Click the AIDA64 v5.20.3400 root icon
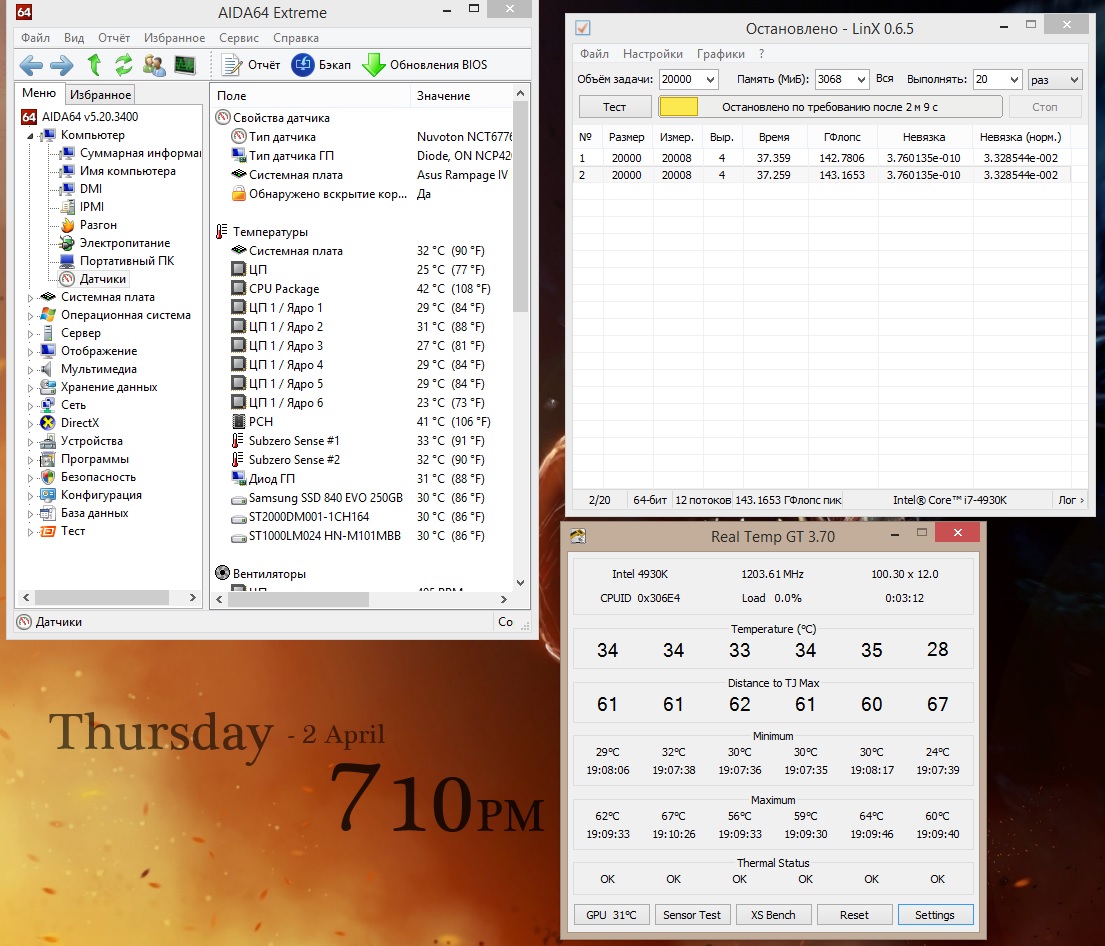The height and width of the screenshot is (946, 1105). [29, 117]
